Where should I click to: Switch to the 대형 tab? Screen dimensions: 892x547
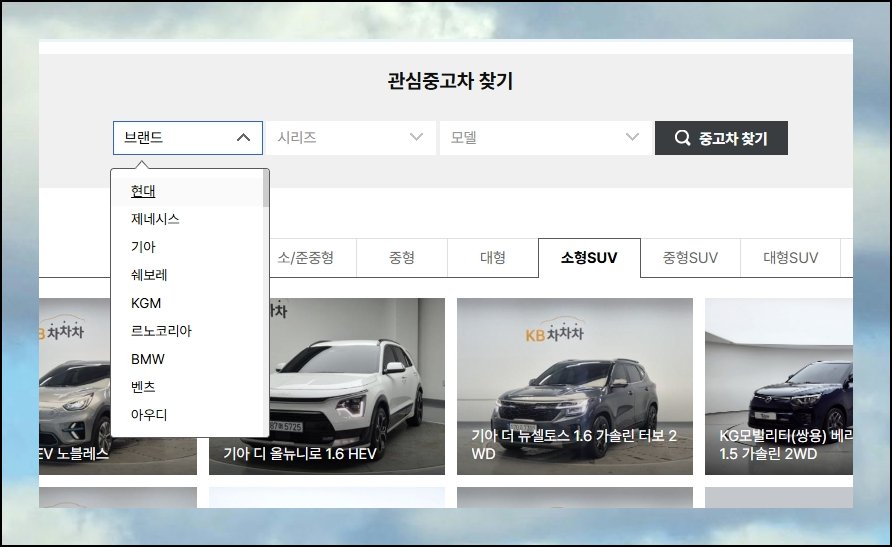point(493,258)
